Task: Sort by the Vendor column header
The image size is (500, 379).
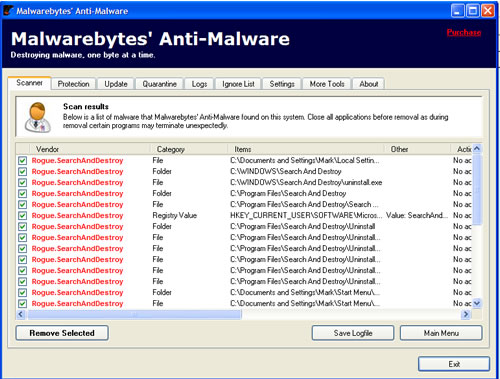Action: click(x=90, y=149)
